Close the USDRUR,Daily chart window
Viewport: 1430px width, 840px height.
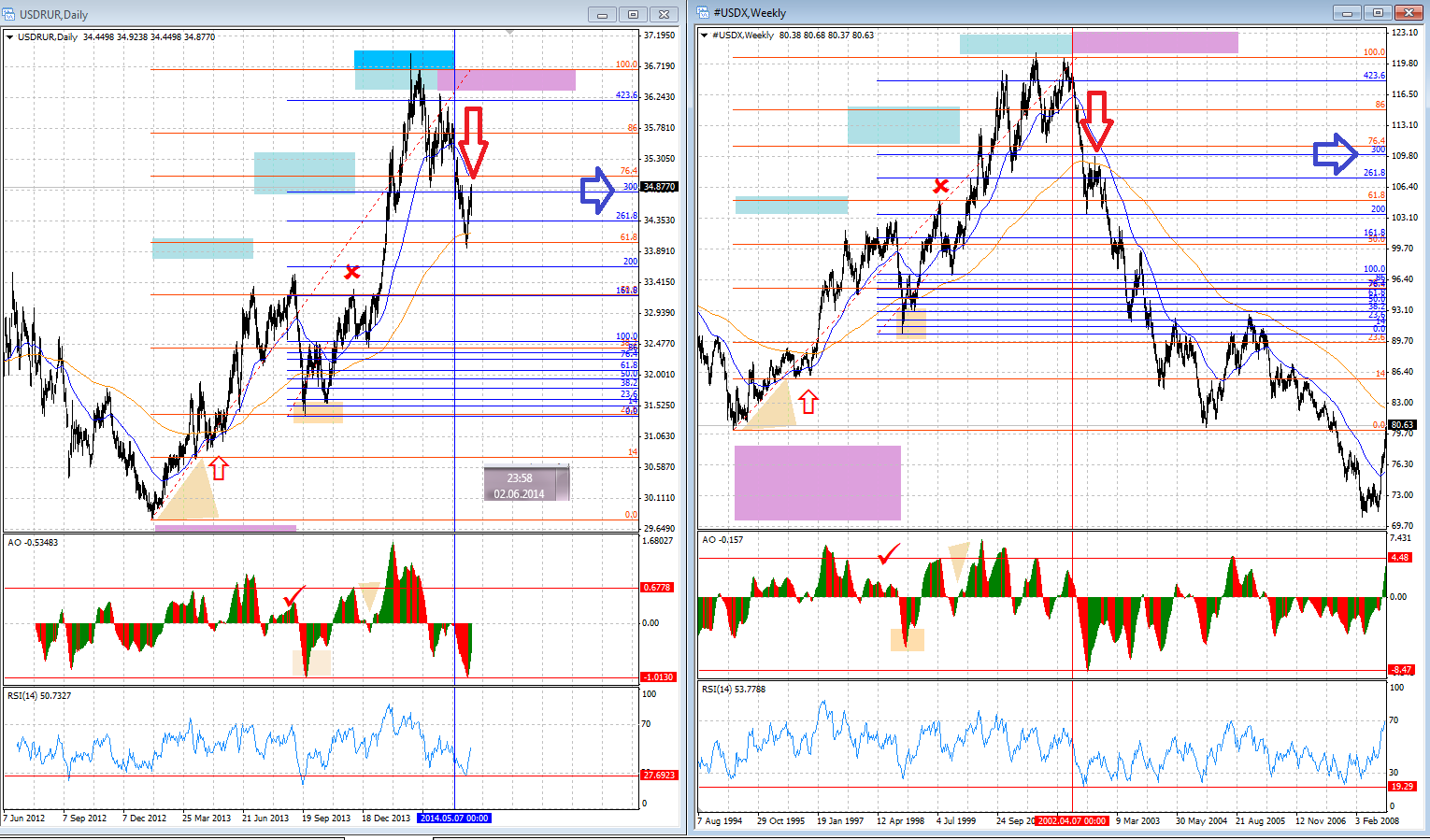[664, 14]
